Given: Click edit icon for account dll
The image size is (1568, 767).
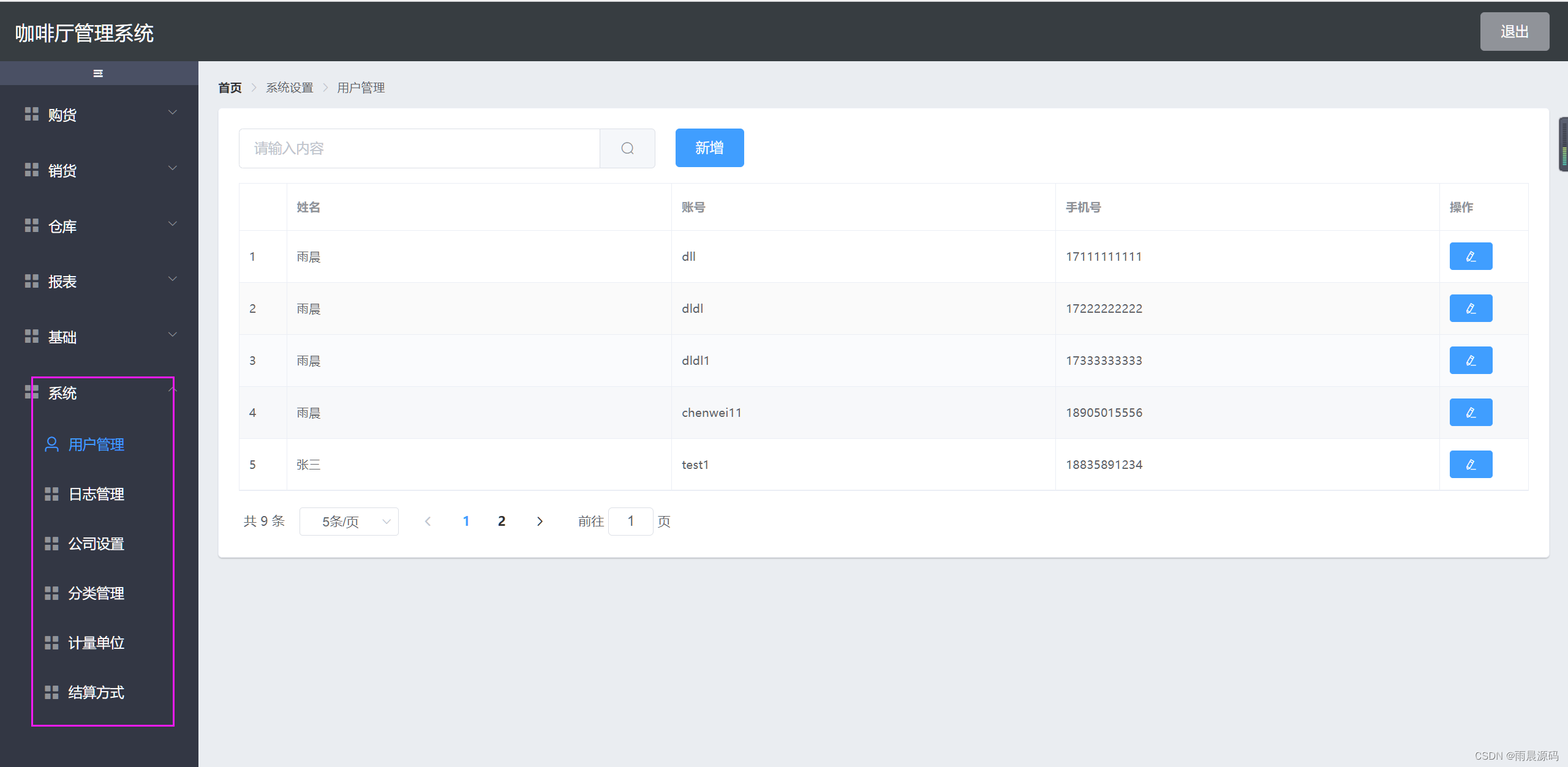Looking at the screenshot, I should 1470,256.
